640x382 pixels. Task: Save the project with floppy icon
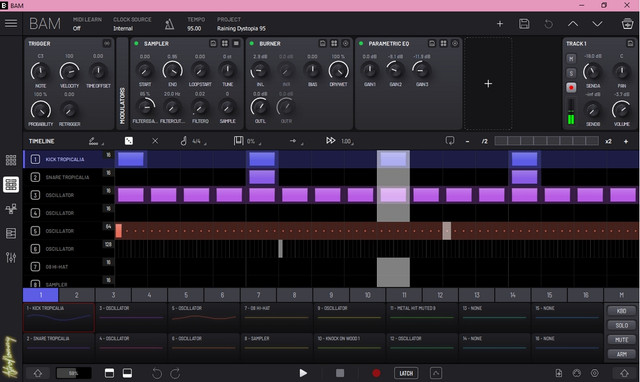coord(524,24)
